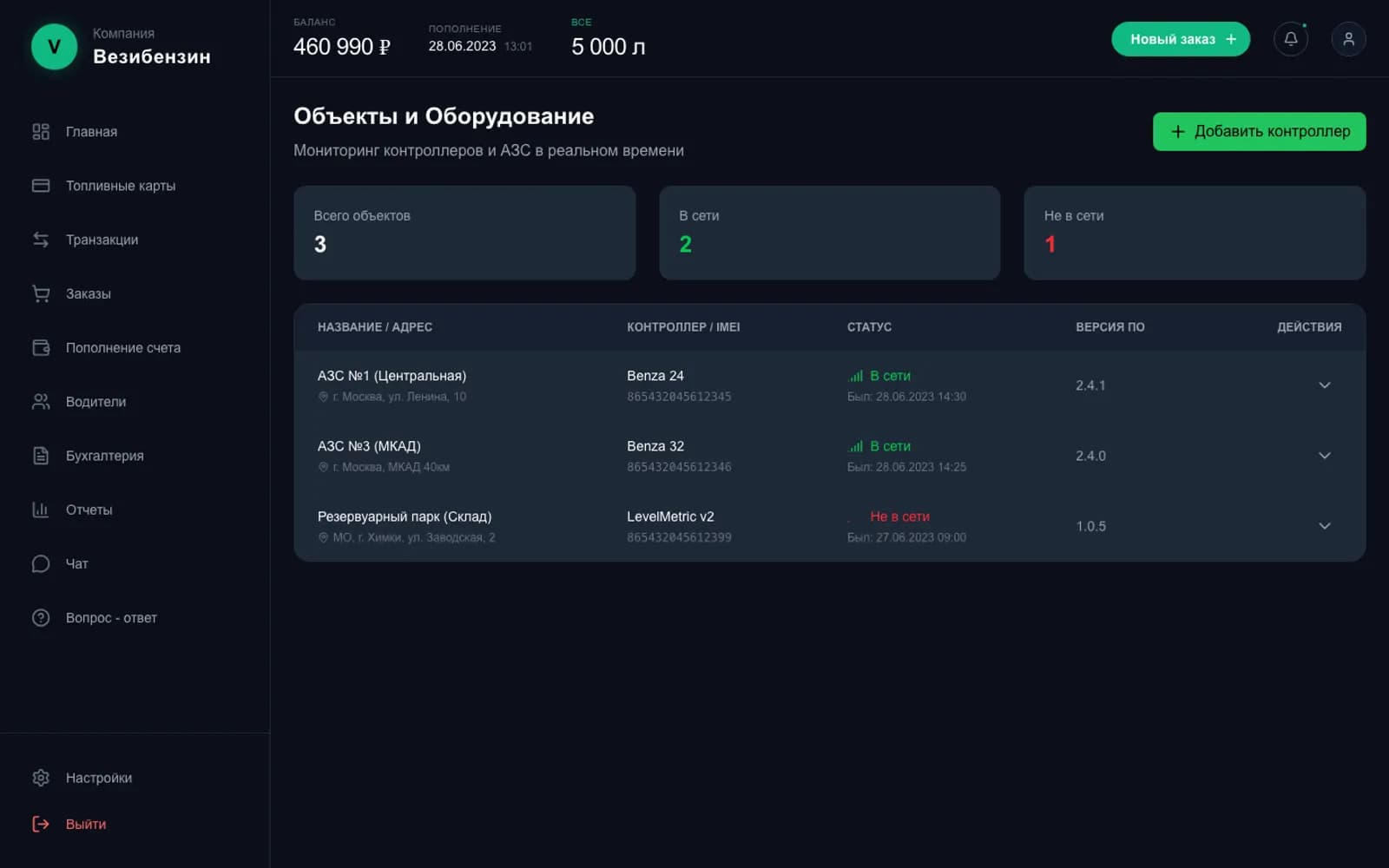Click the red Не в сети status
Image resolution: width=1389 pixels, height=868 pixels.
[899, 516]
